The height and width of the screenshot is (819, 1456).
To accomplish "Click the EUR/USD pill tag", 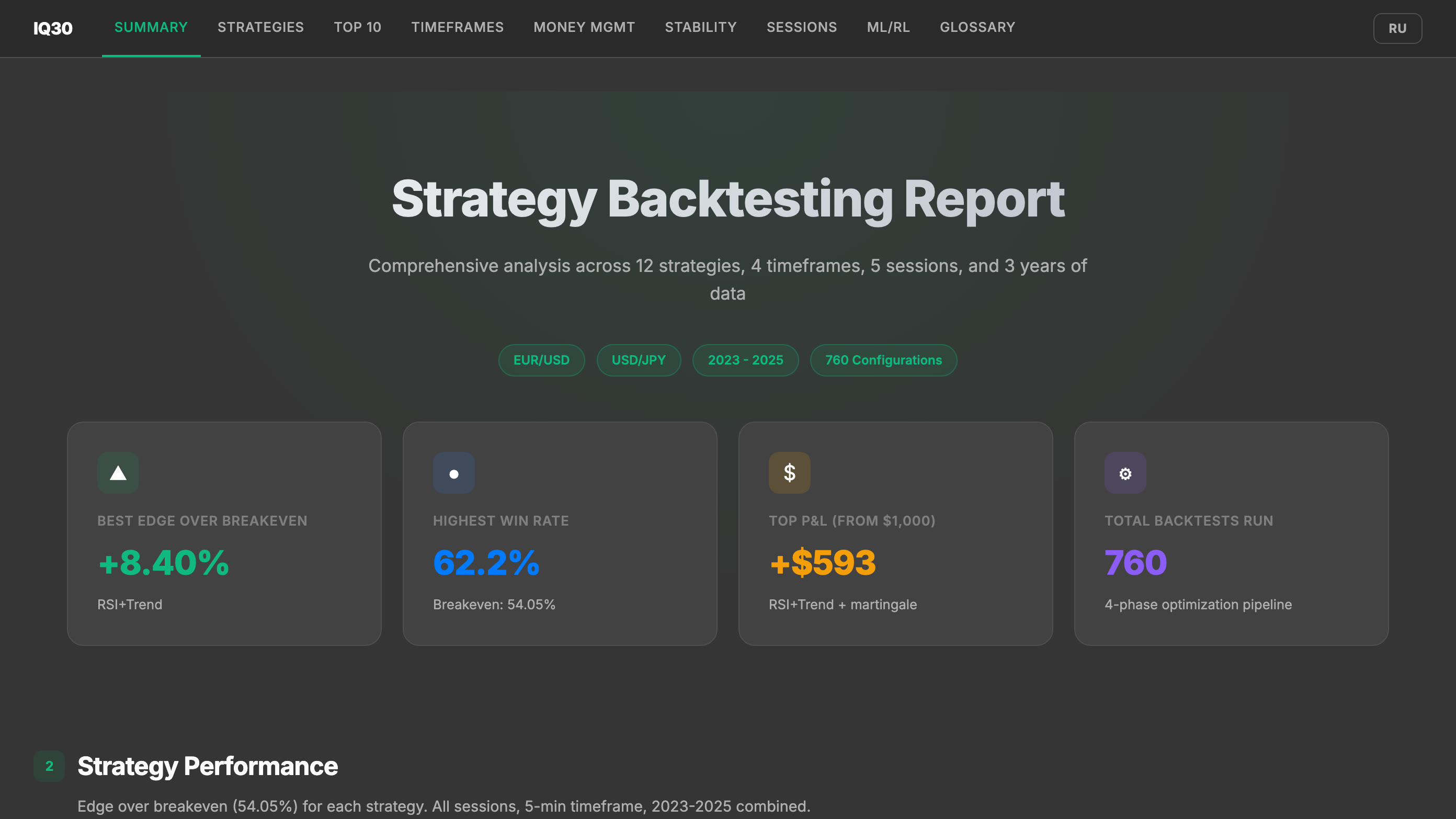I will [x=541, y=360].
